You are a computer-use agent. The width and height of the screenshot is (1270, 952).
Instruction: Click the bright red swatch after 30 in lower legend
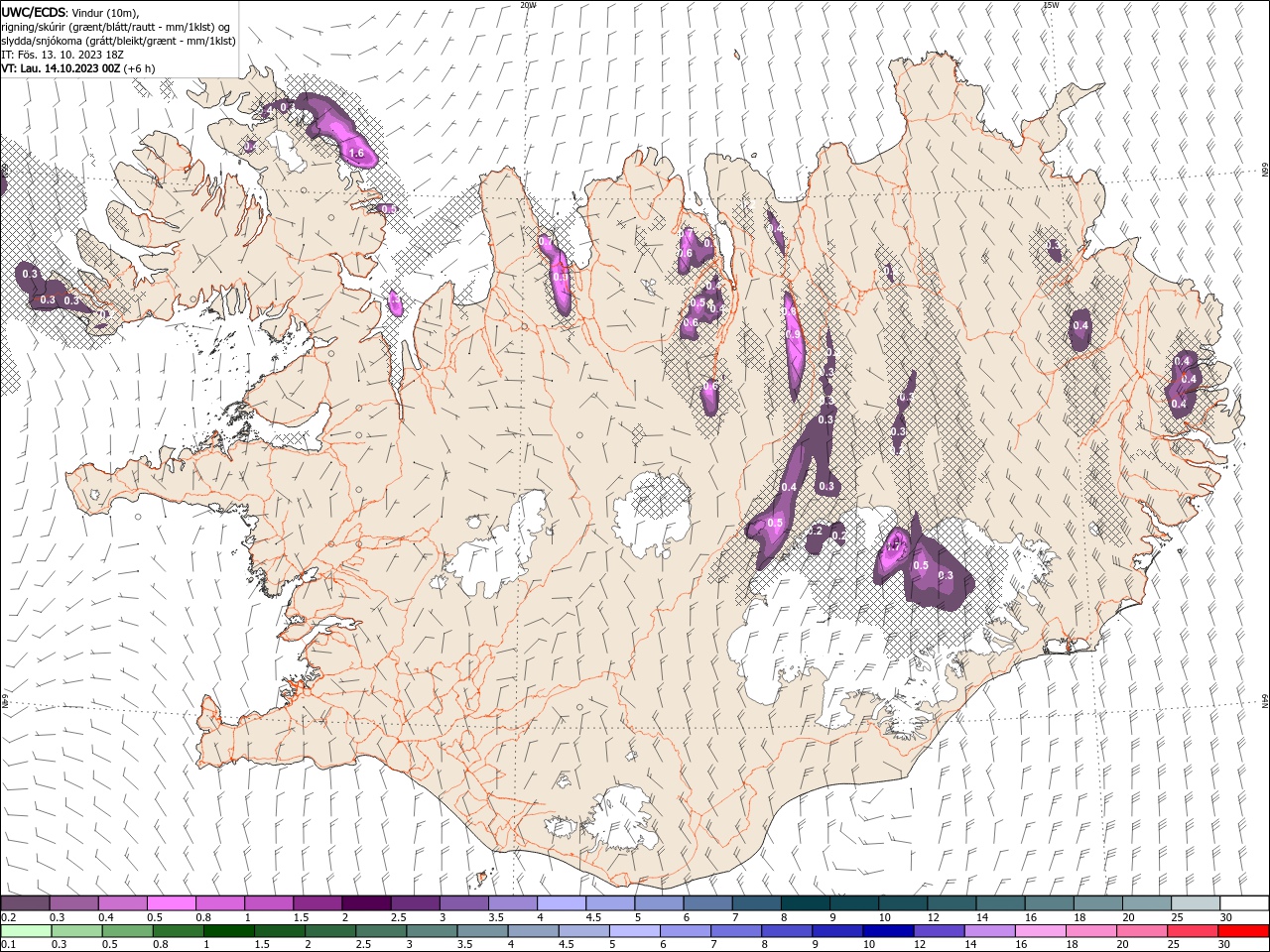pos(1243,931)
